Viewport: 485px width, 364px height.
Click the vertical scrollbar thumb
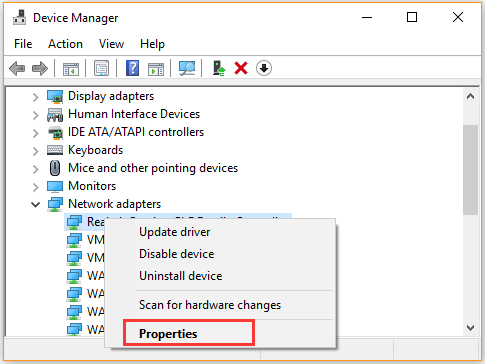tap(470, 170)
